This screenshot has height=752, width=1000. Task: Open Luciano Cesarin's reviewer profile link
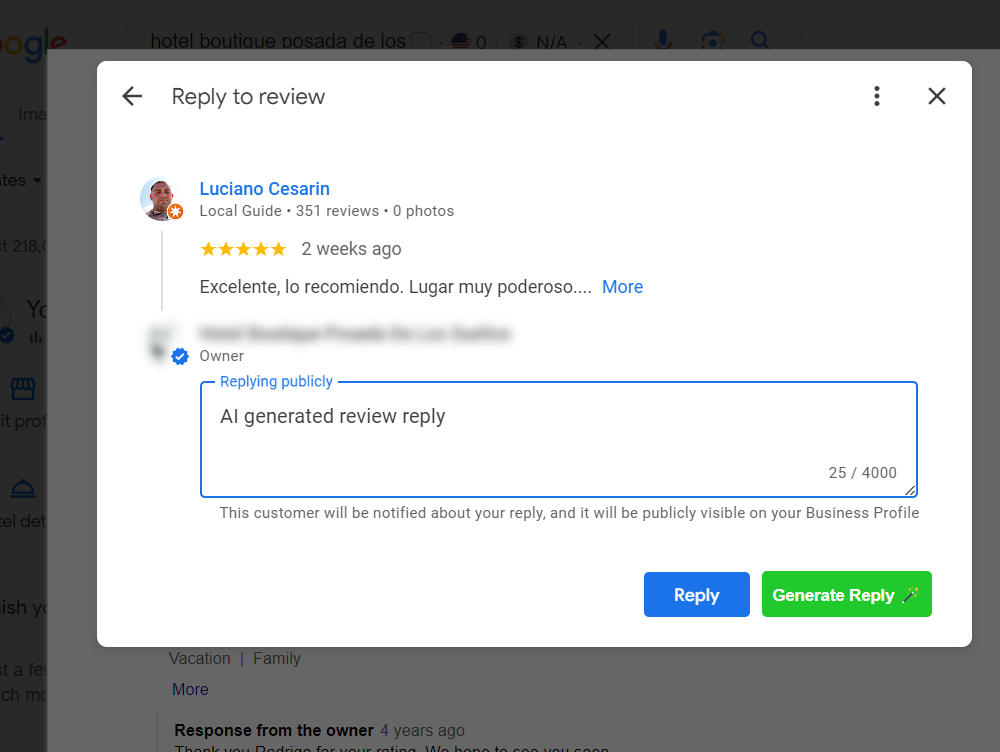(x=265, y=189)
